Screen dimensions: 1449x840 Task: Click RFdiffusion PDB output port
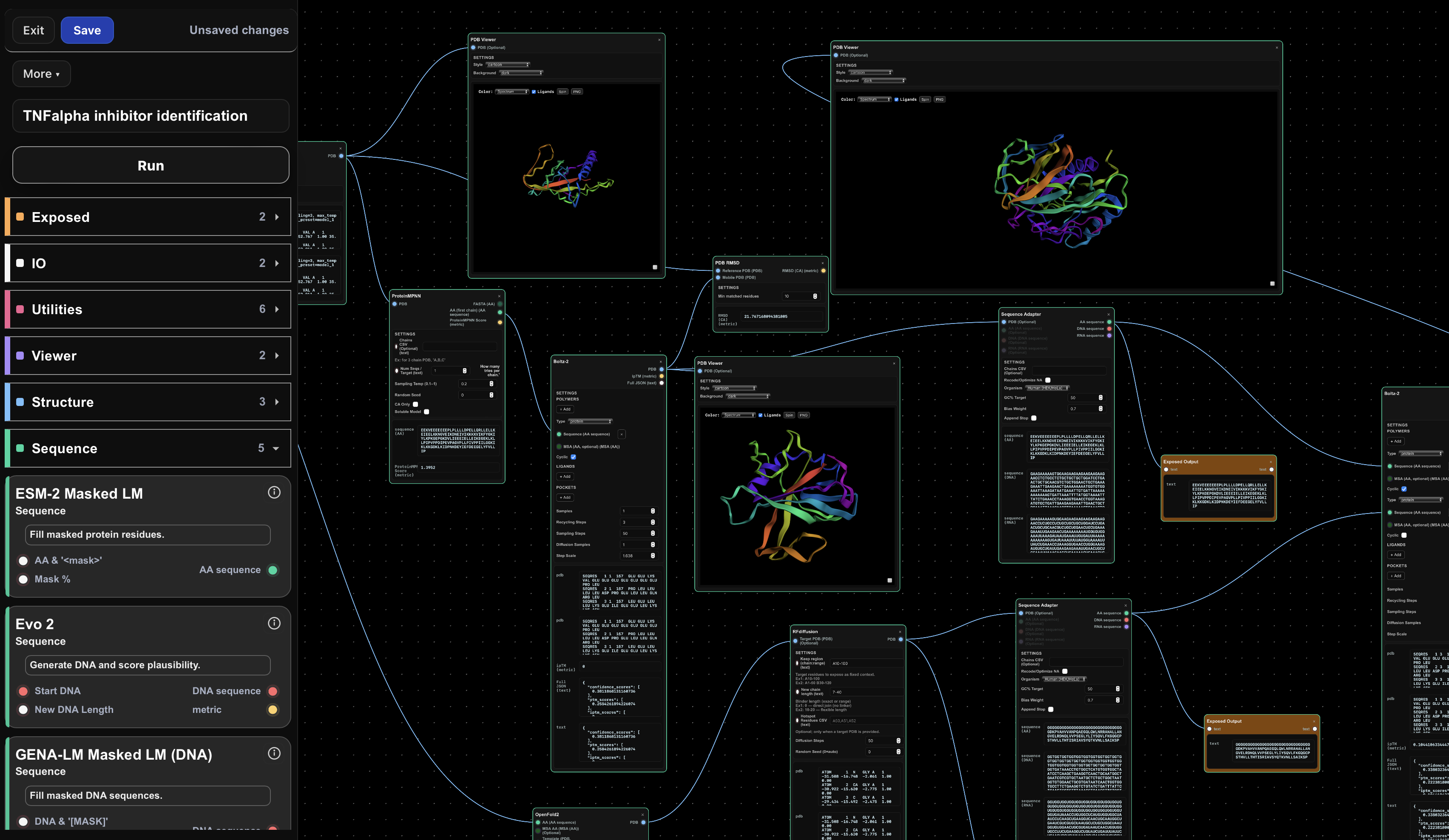pos(901,639)
